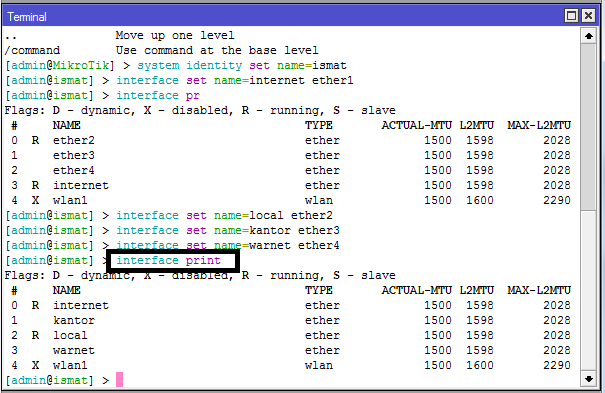This screenshot has height=393, width=605.
Task: Click the Terminal title bar text
Action: tap(27, 17)
